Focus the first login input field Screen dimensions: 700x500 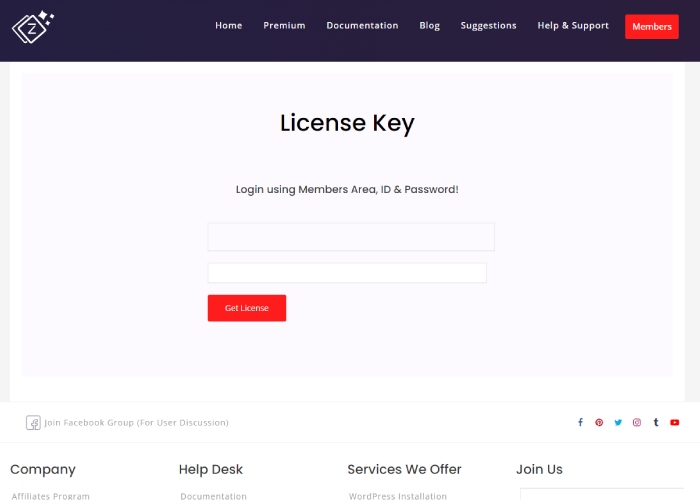[350, 237]
